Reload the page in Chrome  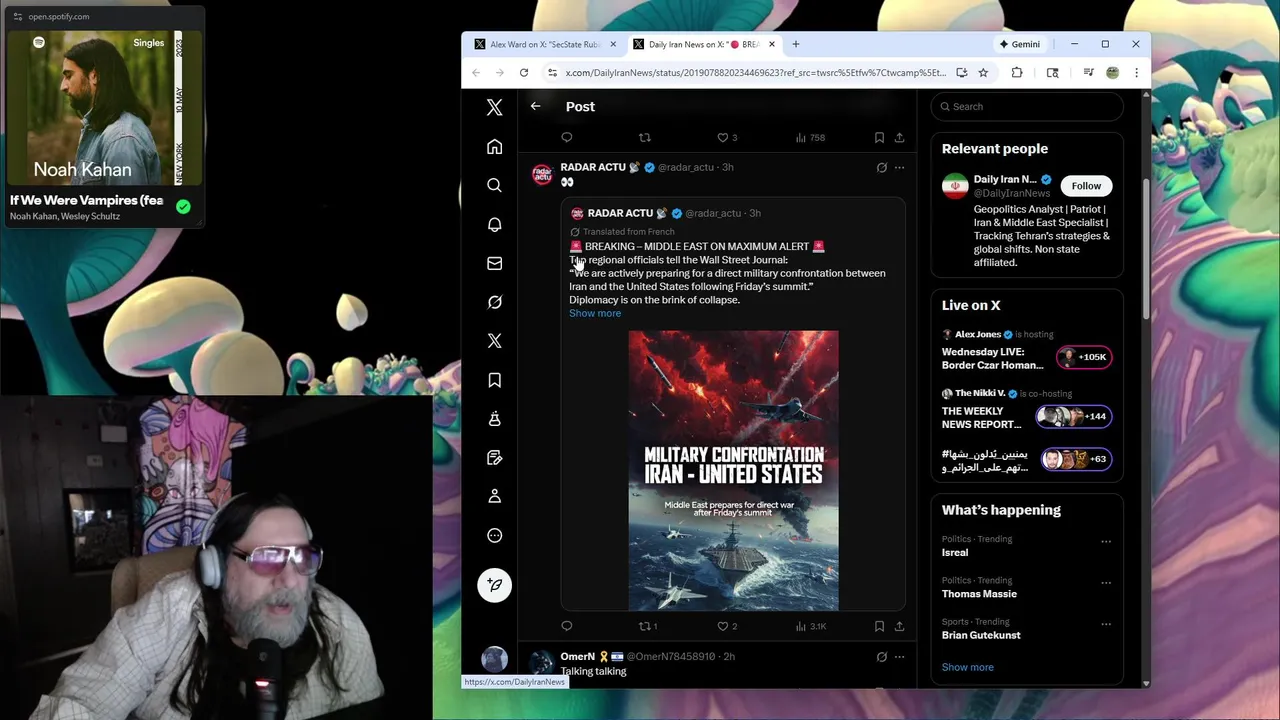coord(523,72)
